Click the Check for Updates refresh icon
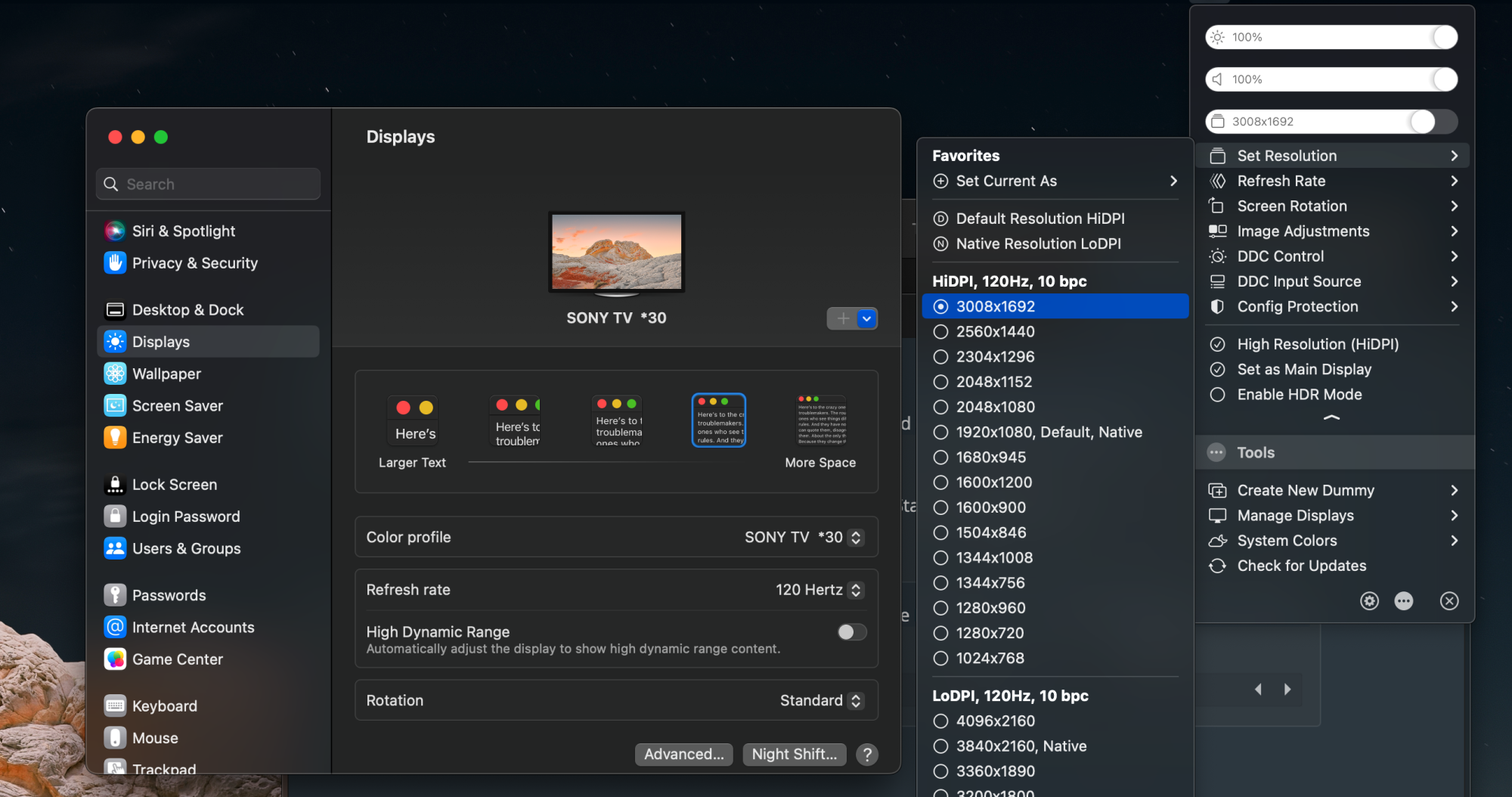The width and height of the screenshot is (1512, 797). point(1217,566)
